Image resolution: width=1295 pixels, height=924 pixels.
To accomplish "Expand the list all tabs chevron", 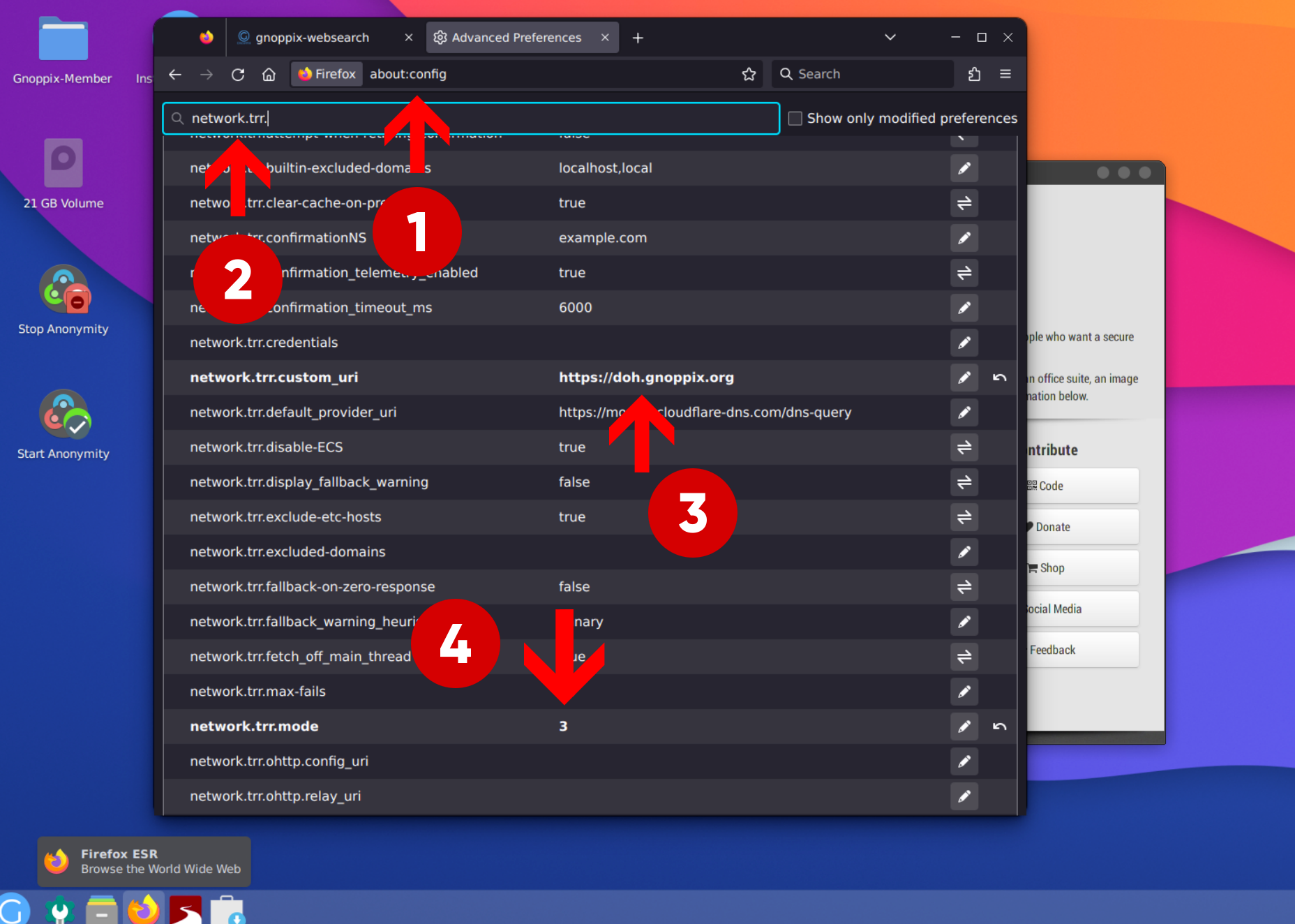I will (890, 38).
